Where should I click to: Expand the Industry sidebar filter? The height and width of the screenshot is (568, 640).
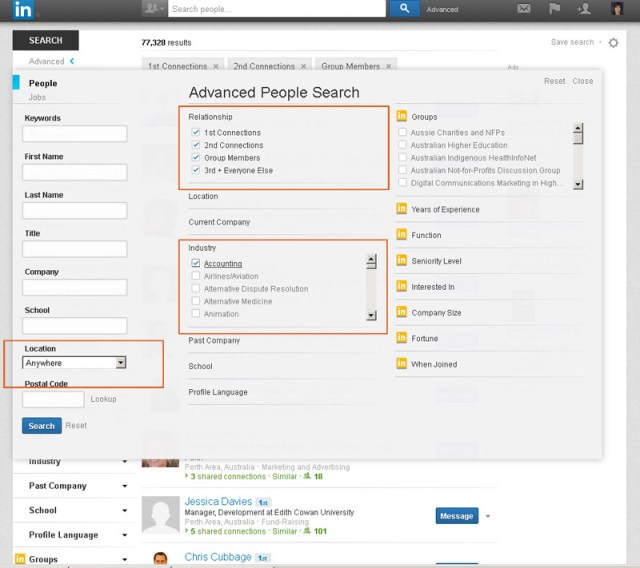(x=124, y=462)
